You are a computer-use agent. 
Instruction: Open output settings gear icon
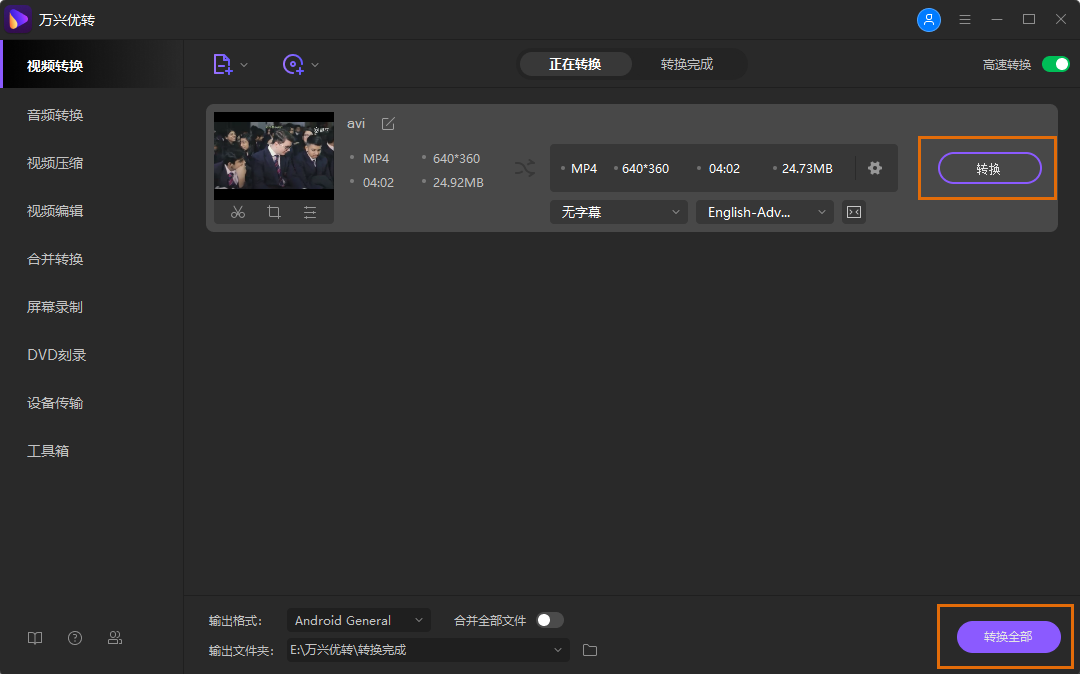tap(875, 168)
